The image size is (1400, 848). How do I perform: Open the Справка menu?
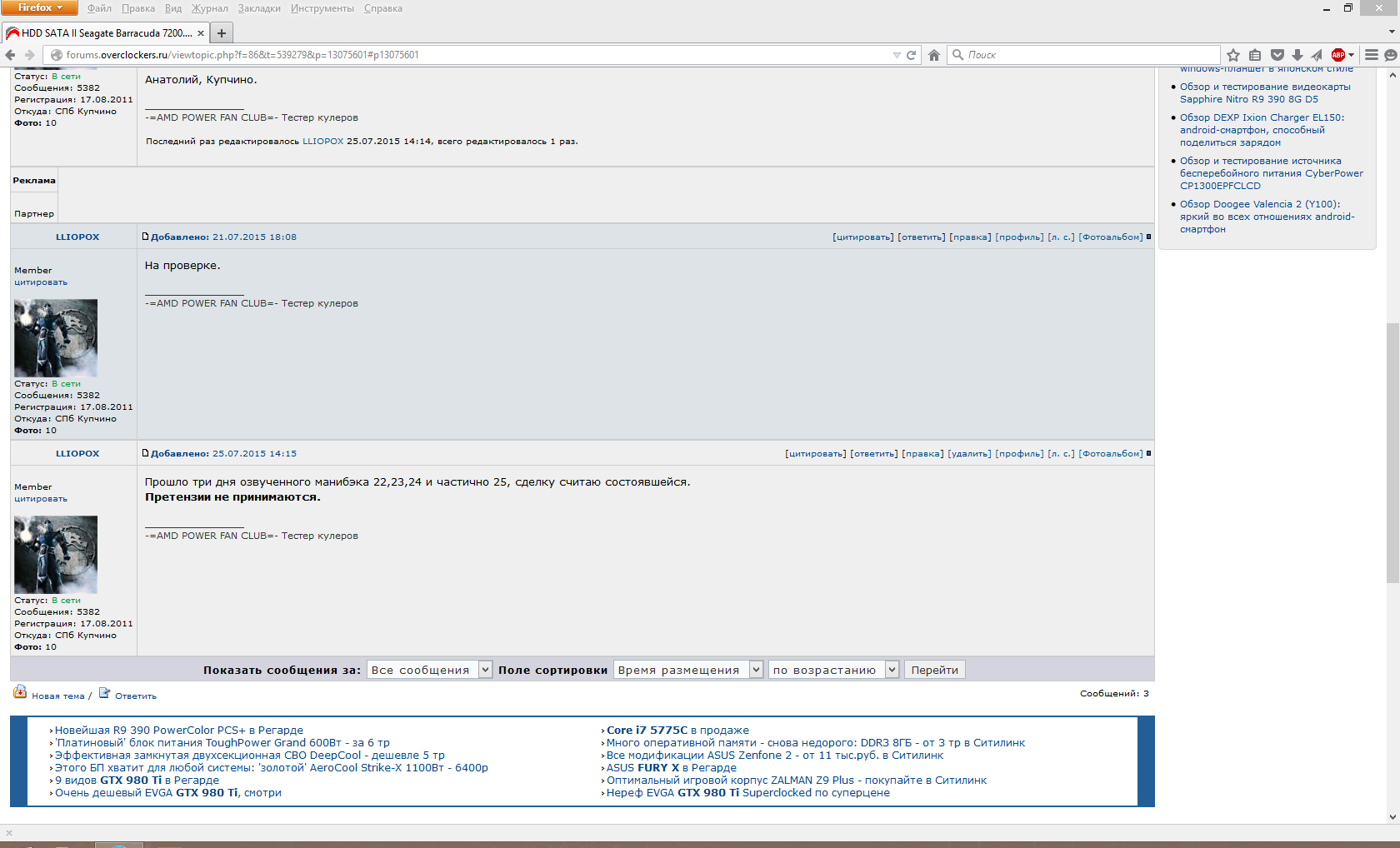tap(383, 8)
